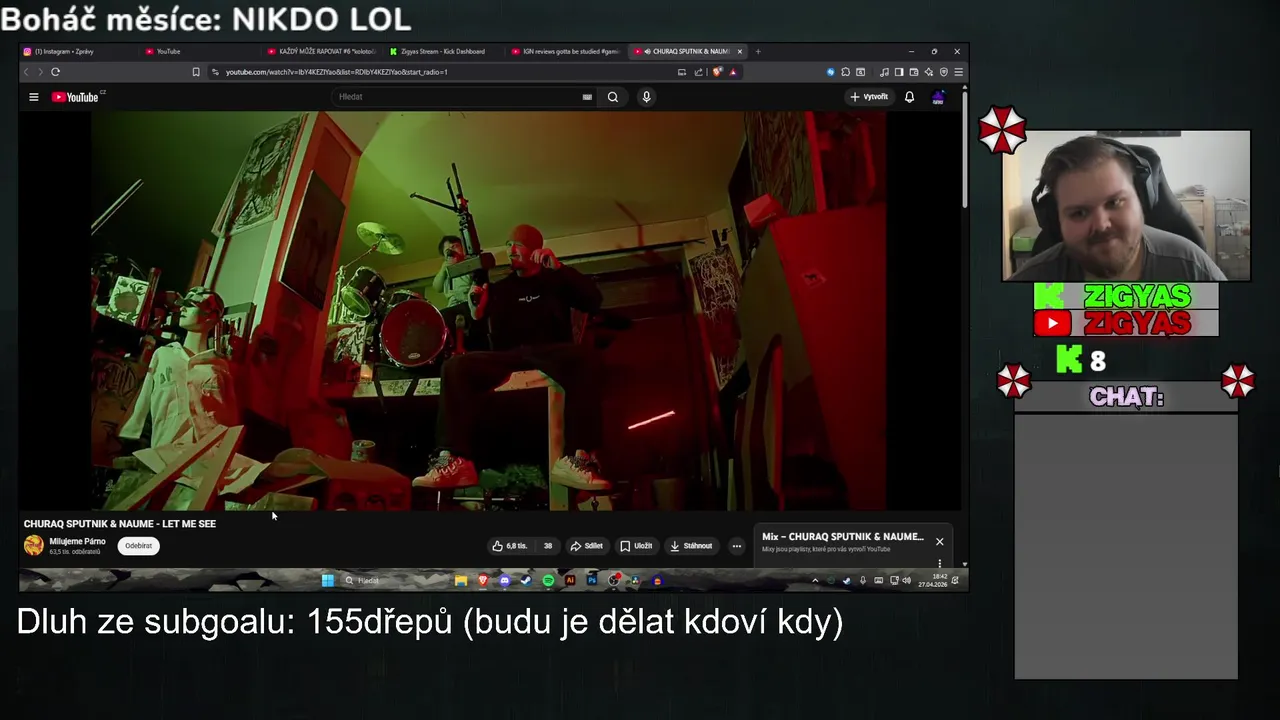
Task: Bookmark this page via bookmark icon
Action: click(x=196, y=72)
